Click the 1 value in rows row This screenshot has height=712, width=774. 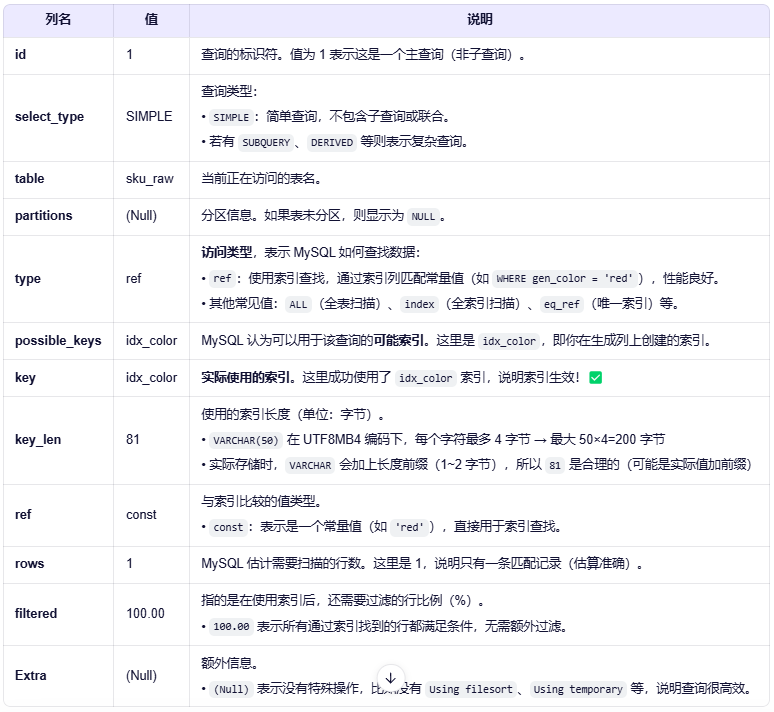pyautogui.click(x=129, y=563)
